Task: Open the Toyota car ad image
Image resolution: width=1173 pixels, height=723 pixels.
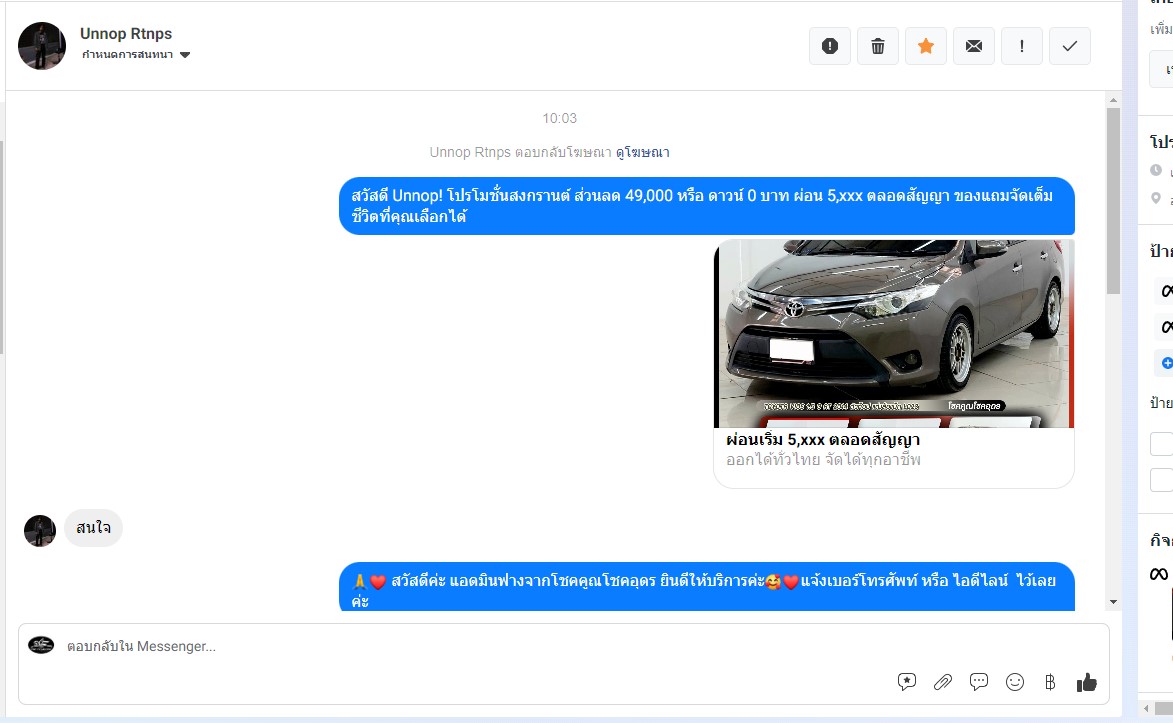Action: coord(894,334)
